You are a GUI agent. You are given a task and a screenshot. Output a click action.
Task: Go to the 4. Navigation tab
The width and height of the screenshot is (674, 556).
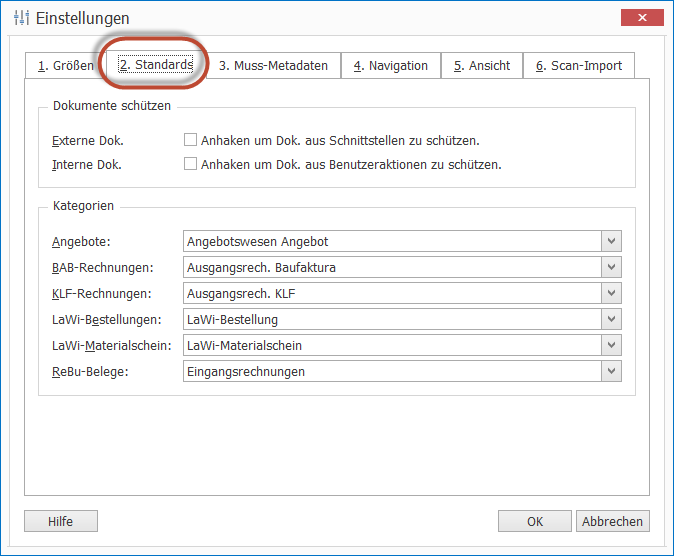(x=390, y=66)
